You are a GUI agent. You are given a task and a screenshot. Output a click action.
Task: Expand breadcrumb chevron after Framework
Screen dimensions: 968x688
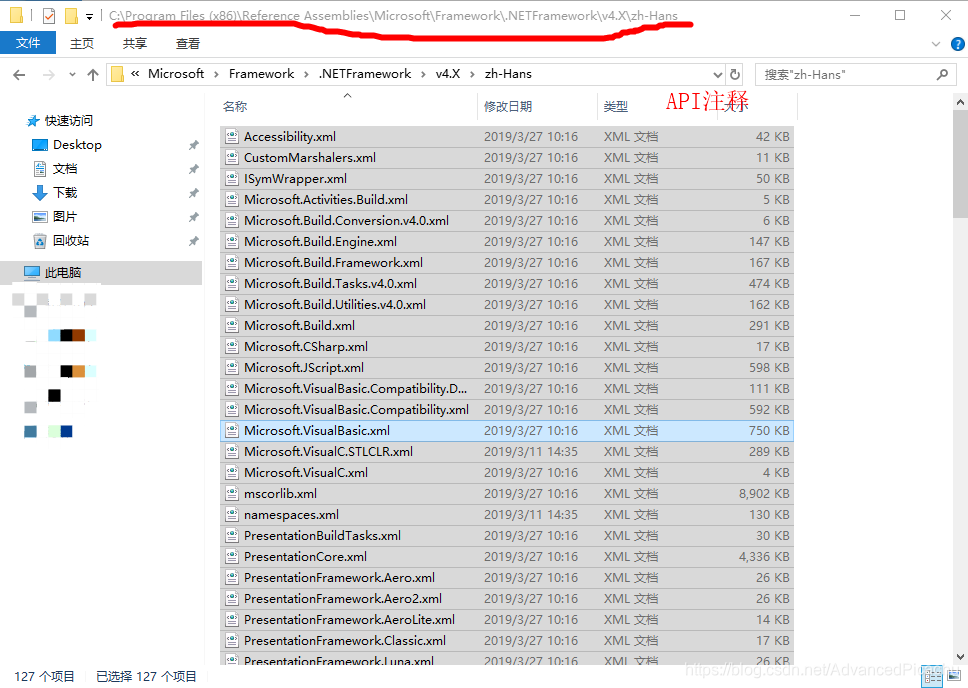[306, 74]
